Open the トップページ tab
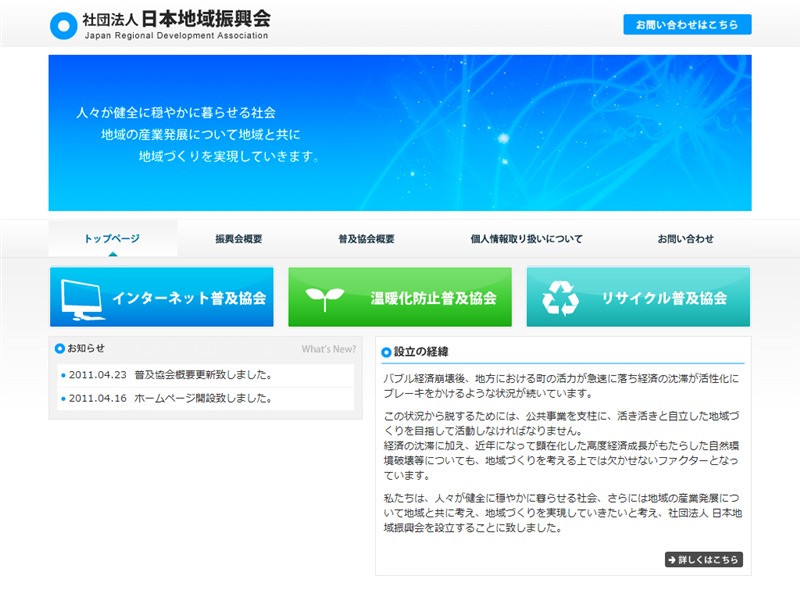The width and height of the screenshot is (800, 600). click(113, 239)
